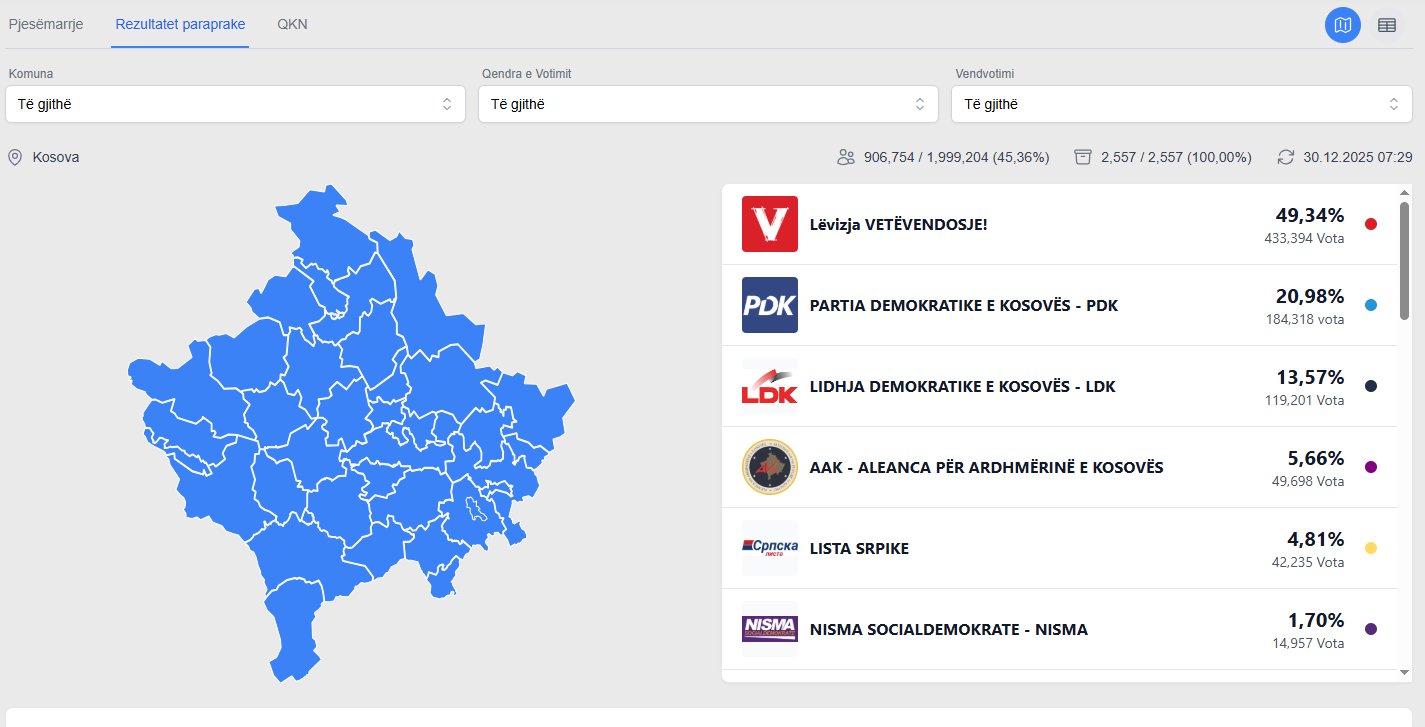The height and width of the screenshot is (727, 1425).
Task: Click the refresh timestamp icon
Action: (x=1286, y=157)
